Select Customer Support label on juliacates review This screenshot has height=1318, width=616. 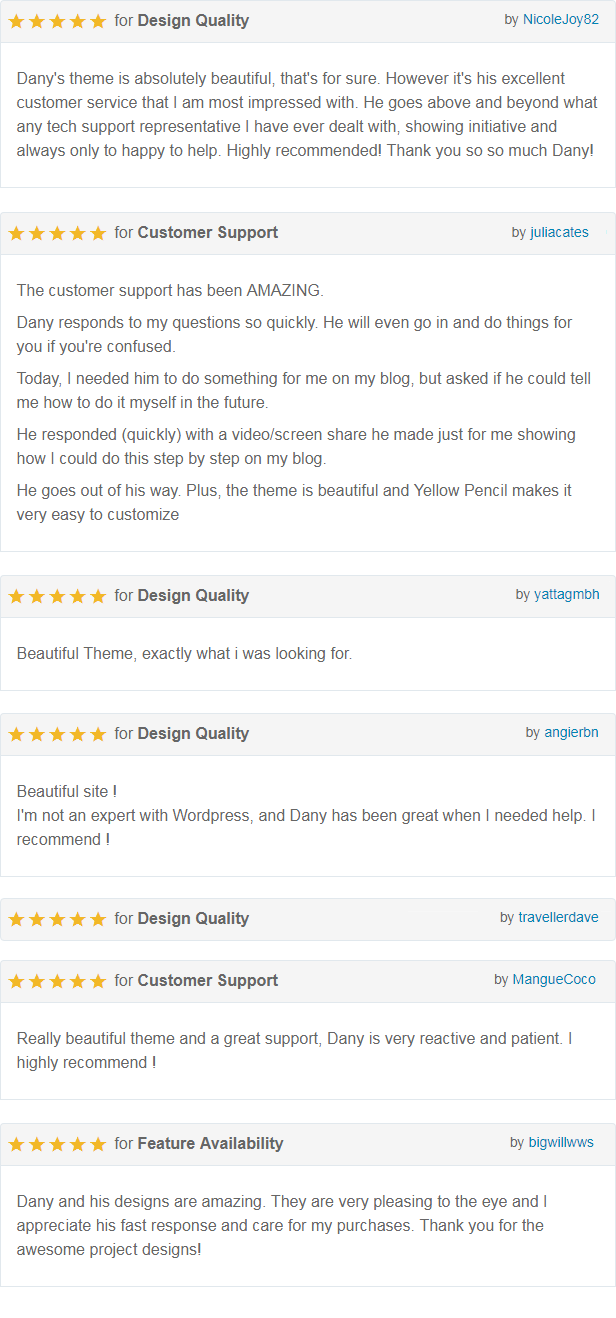pyautogui.click(x=208, y=232)
